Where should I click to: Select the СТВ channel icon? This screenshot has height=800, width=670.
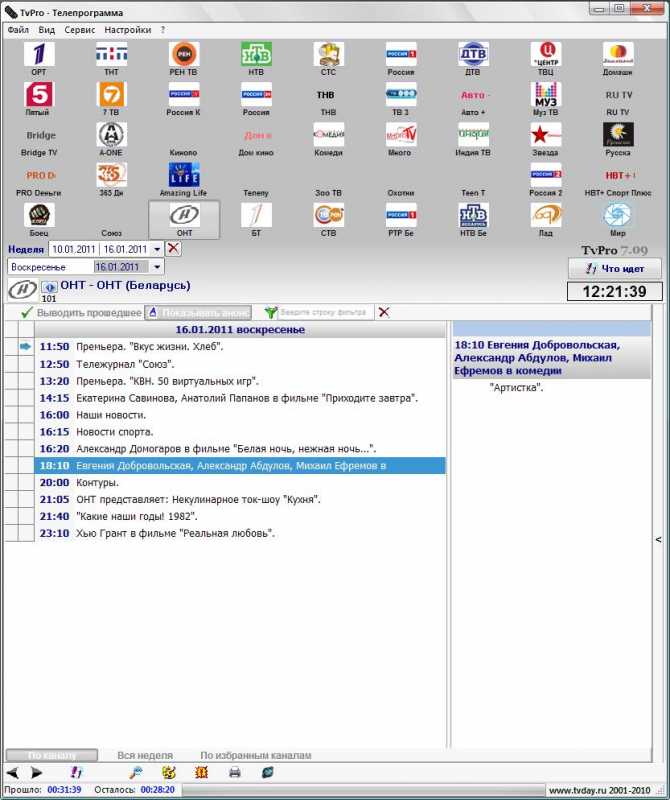tap(329, 215)
